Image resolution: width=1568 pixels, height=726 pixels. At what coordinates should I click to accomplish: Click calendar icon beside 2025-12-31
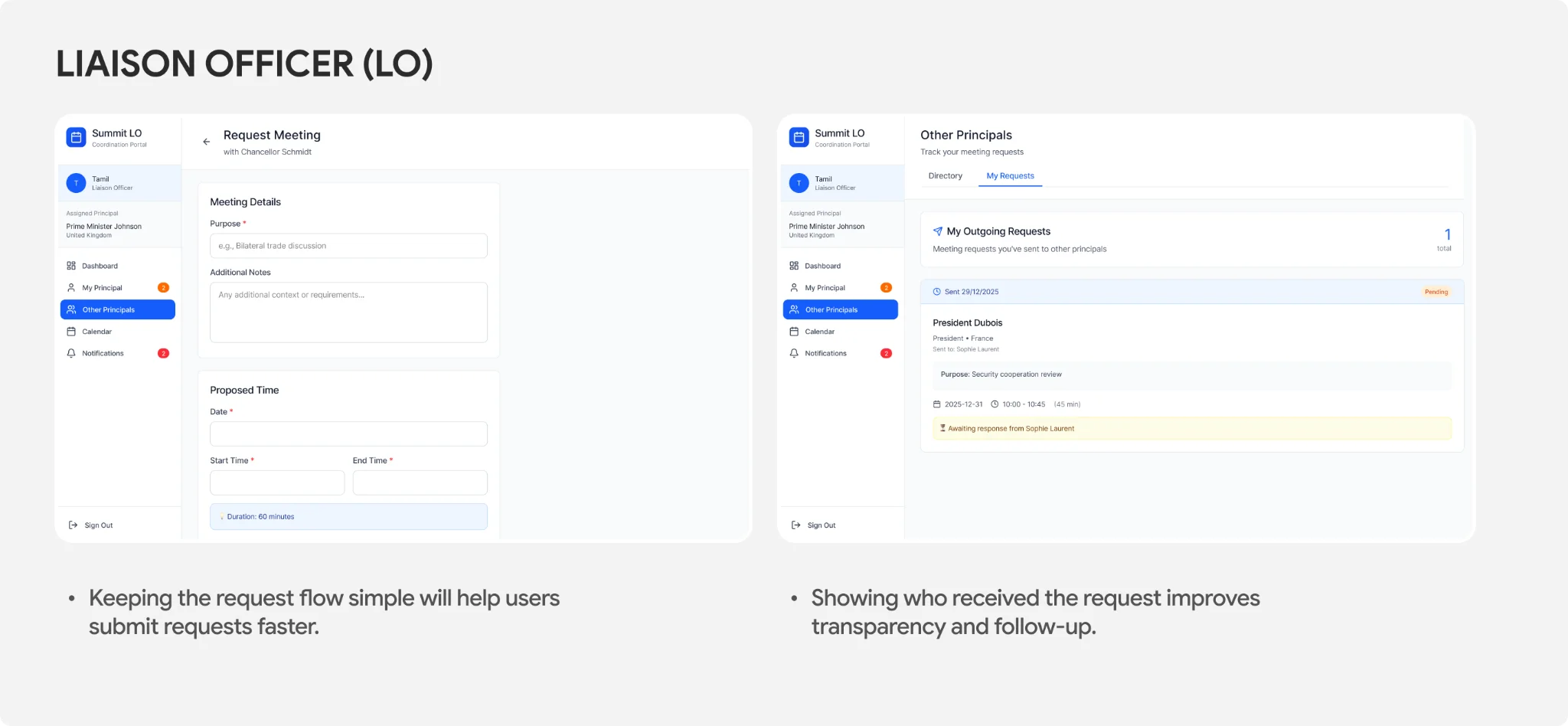click(x=936, y=404)
